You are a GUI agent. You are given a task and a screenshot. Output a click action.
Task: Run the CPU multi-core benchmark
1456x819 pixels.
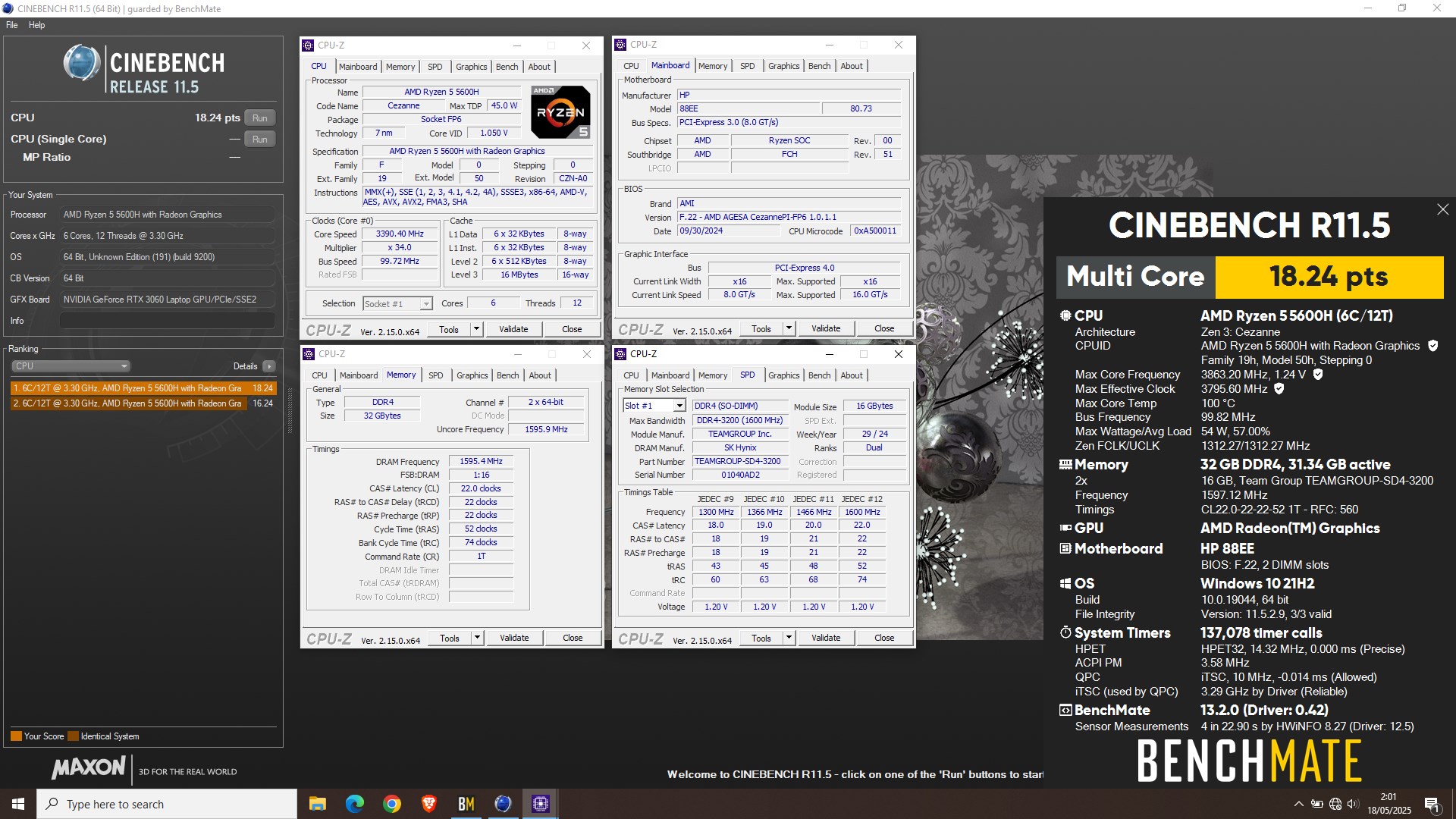coord(259,118)
